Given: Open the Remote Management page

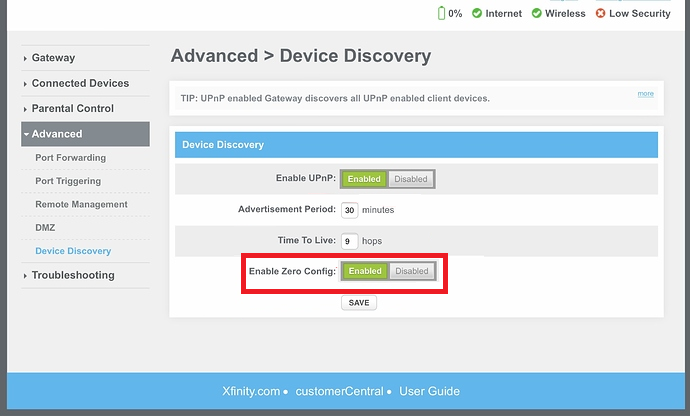Looking at the screenshot, I should (x=81, y=204).
